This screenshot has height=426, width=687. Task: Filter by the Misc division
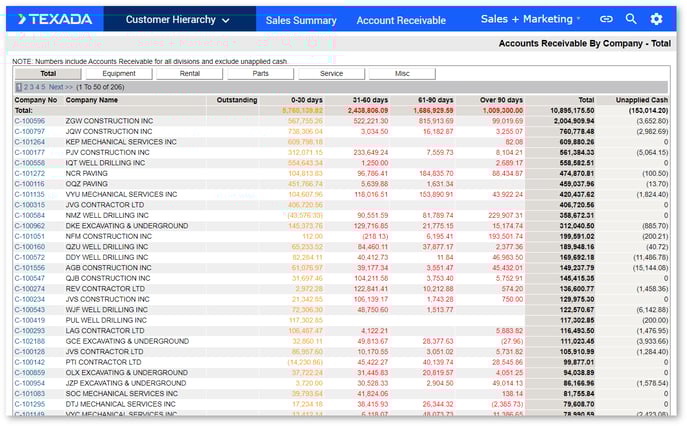[402, 73]
